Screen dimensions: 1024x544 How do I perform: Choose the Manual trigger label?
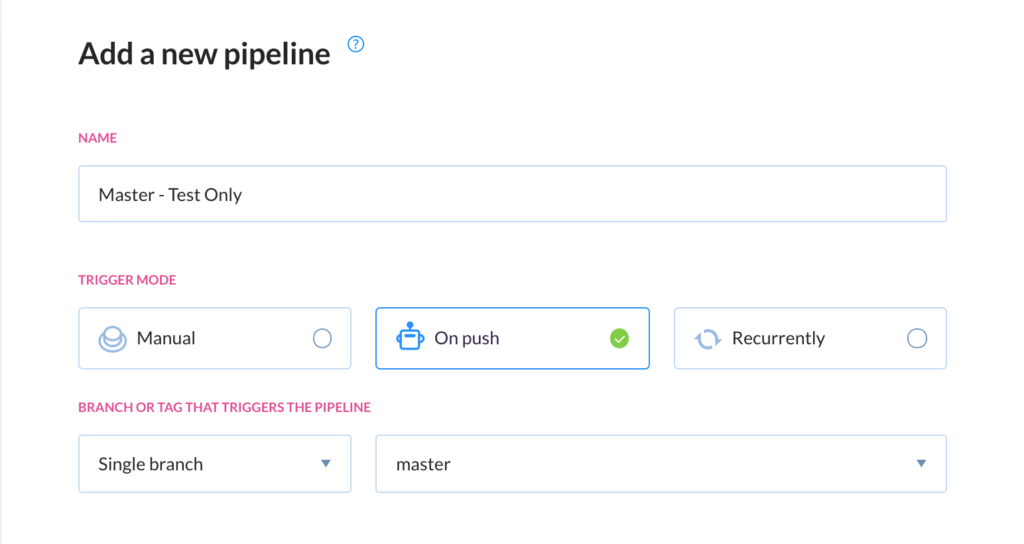point(166,339)
